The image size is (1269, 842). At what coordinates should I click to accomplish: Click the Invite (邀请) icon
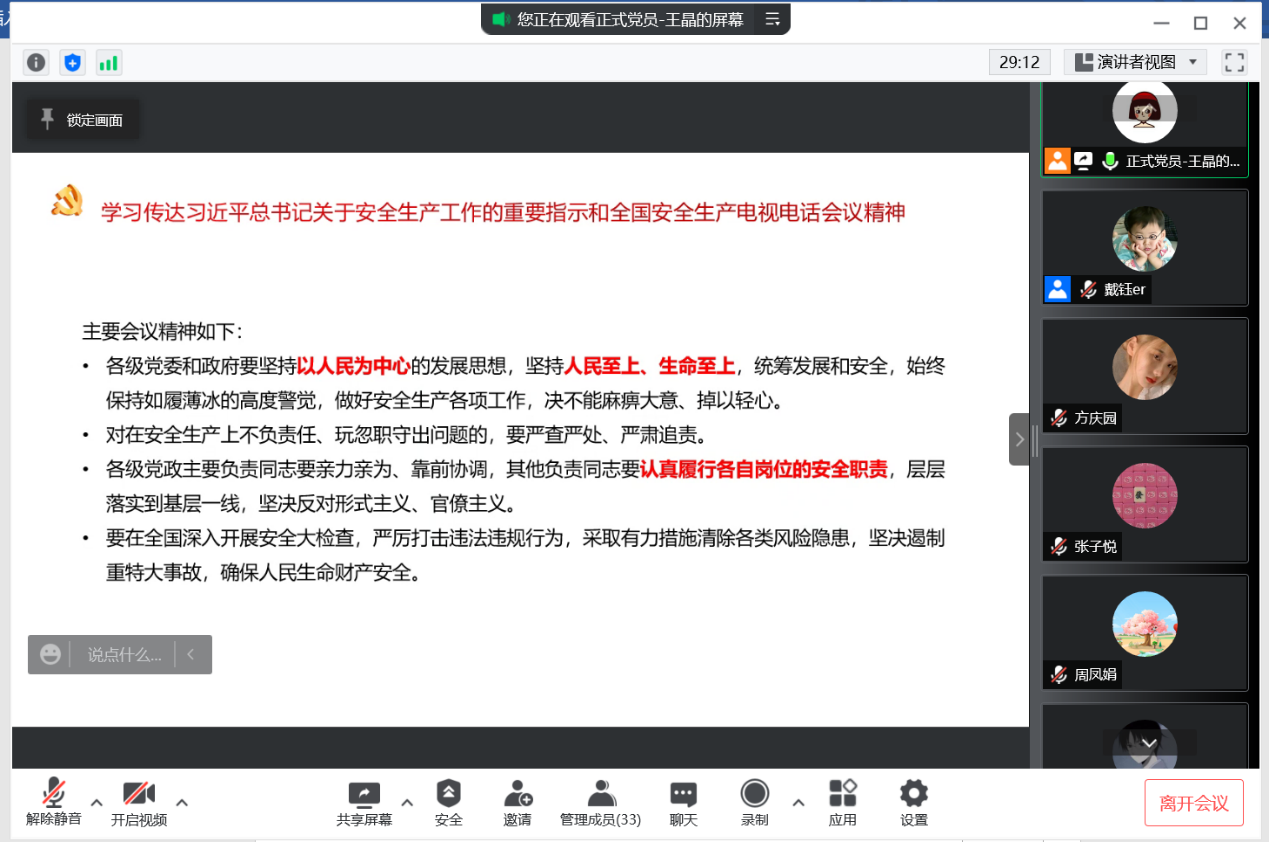pos(517,803)
